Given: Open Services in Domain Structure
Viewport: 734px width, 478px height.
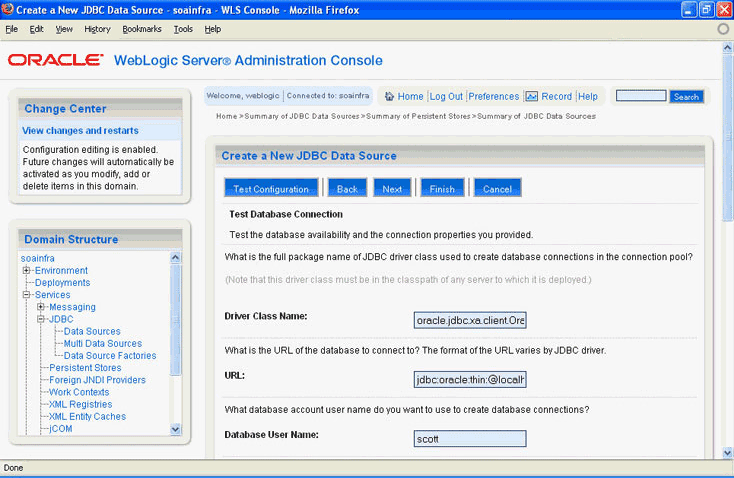Looking at the screenshot, I should coord(52,294).
